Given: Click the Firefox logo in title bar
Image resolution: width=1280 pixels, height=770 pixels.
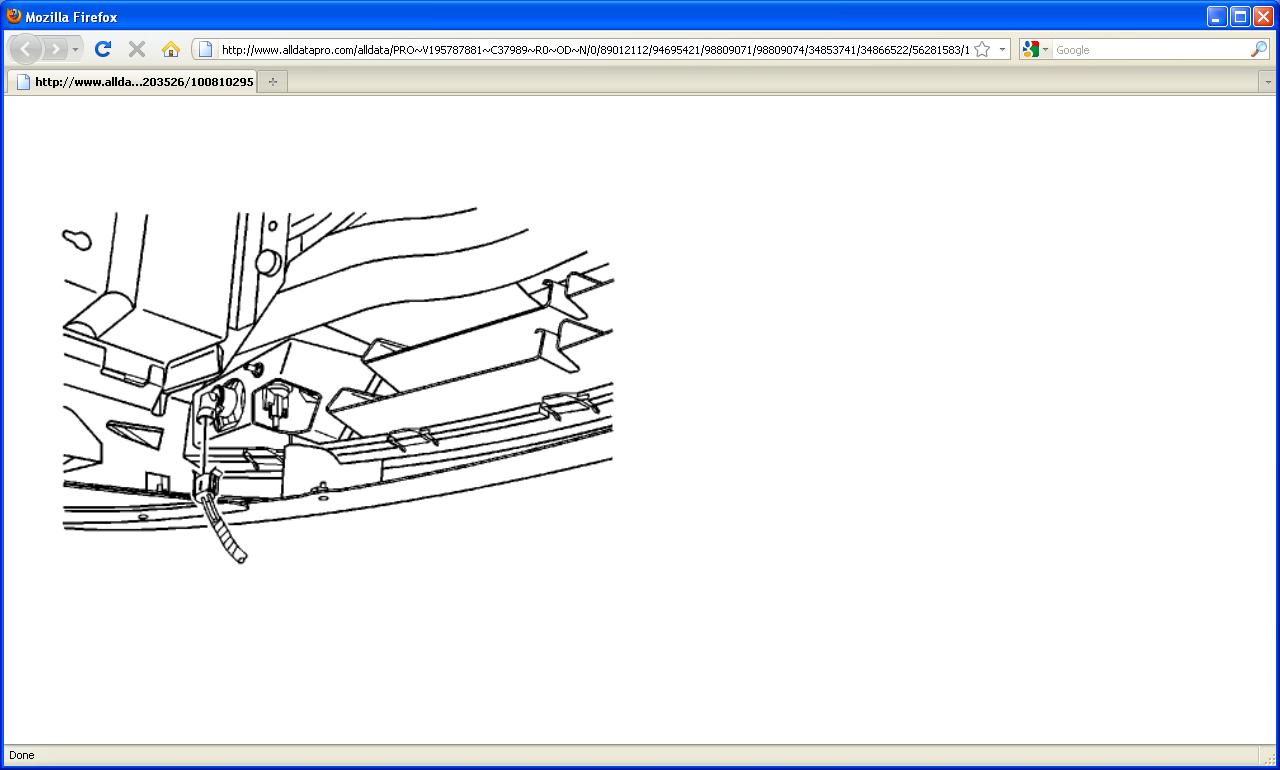Looking at the screenshot, I should point(14,16).
